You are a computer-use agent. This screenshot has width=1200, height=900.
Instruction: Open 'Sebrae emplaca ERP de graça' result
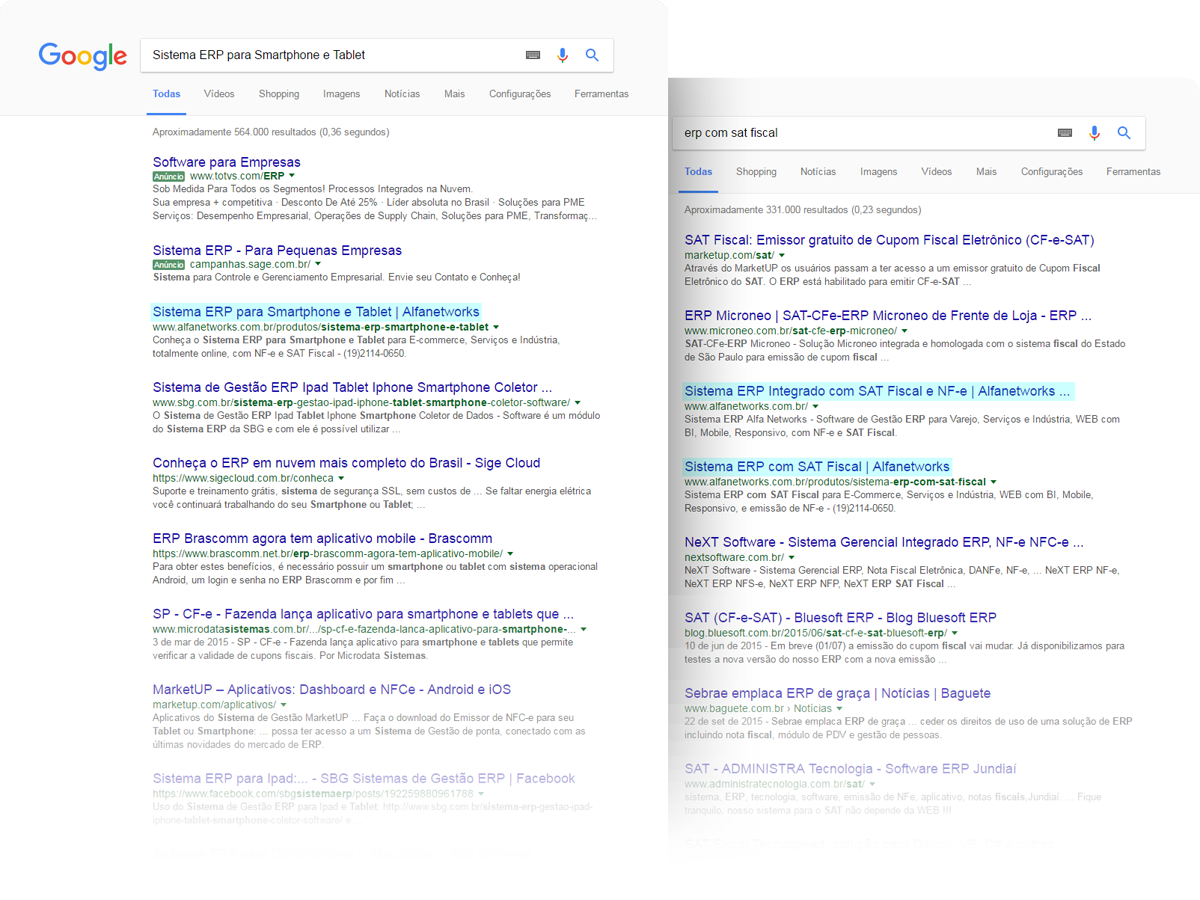837,693
